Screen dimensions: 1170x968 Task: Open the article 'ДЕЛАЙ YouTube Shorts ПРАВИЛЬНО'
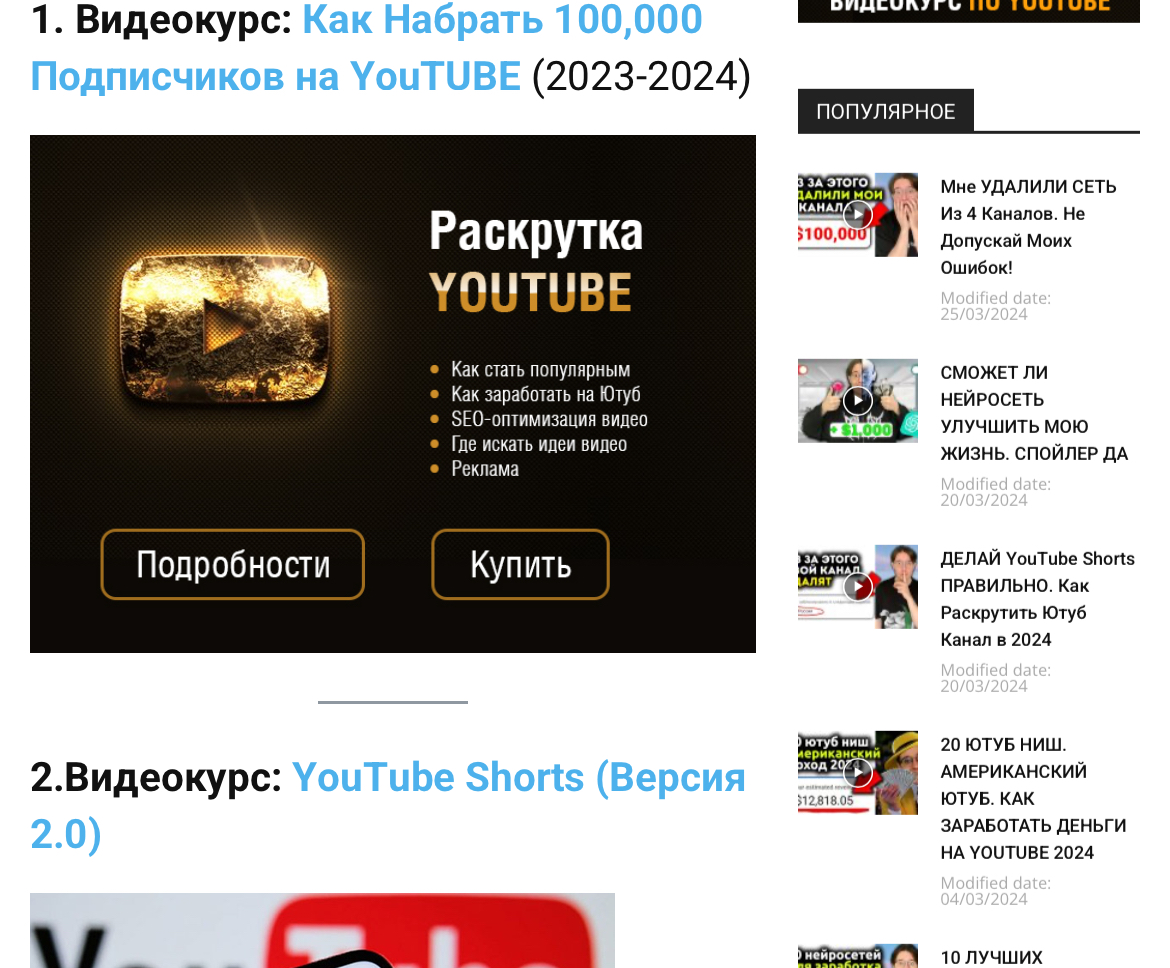pos(1037,599)
